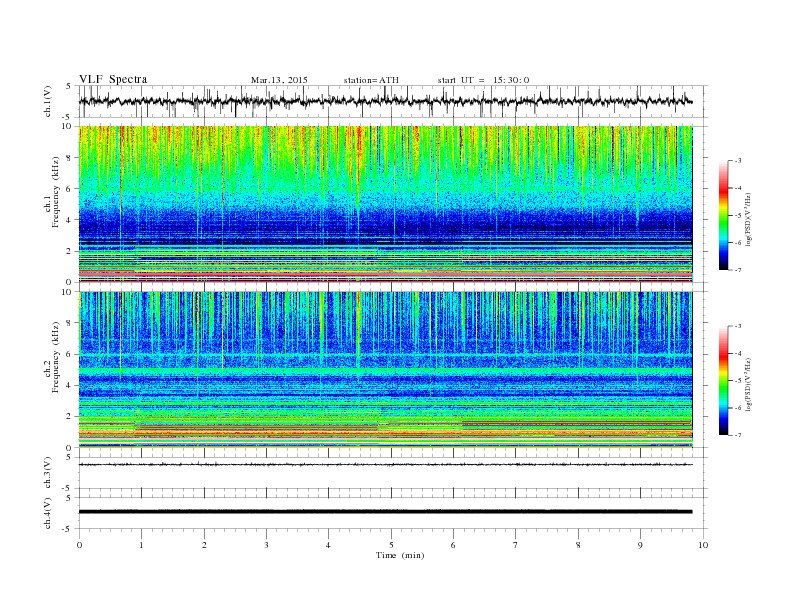792x612 pixels.
Task: Click the "8" kHz tick of ch.2 spectrogram
Action: (70, 323)
